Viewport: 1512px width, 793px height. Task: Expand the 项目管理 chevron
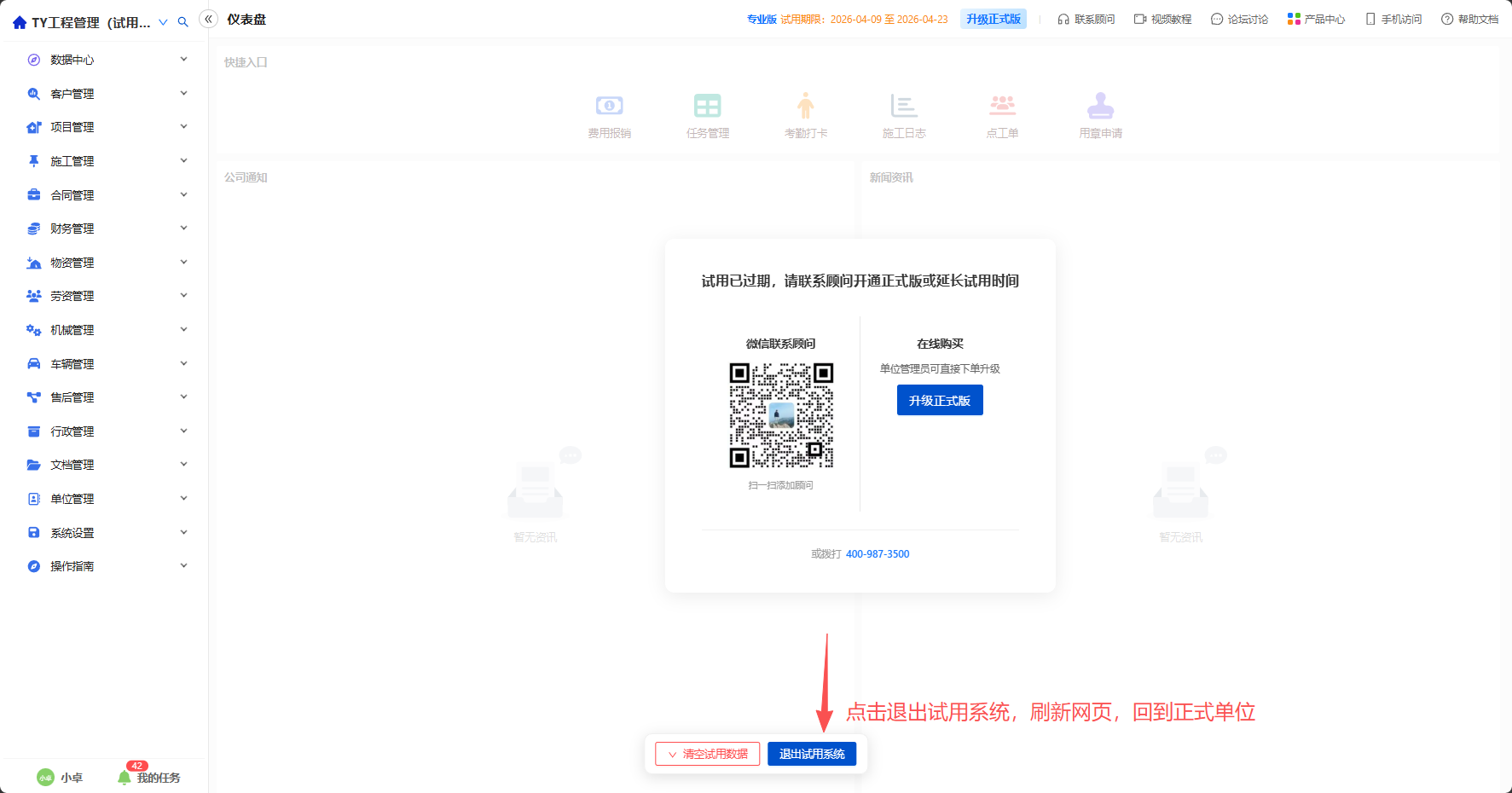point(183,127)
